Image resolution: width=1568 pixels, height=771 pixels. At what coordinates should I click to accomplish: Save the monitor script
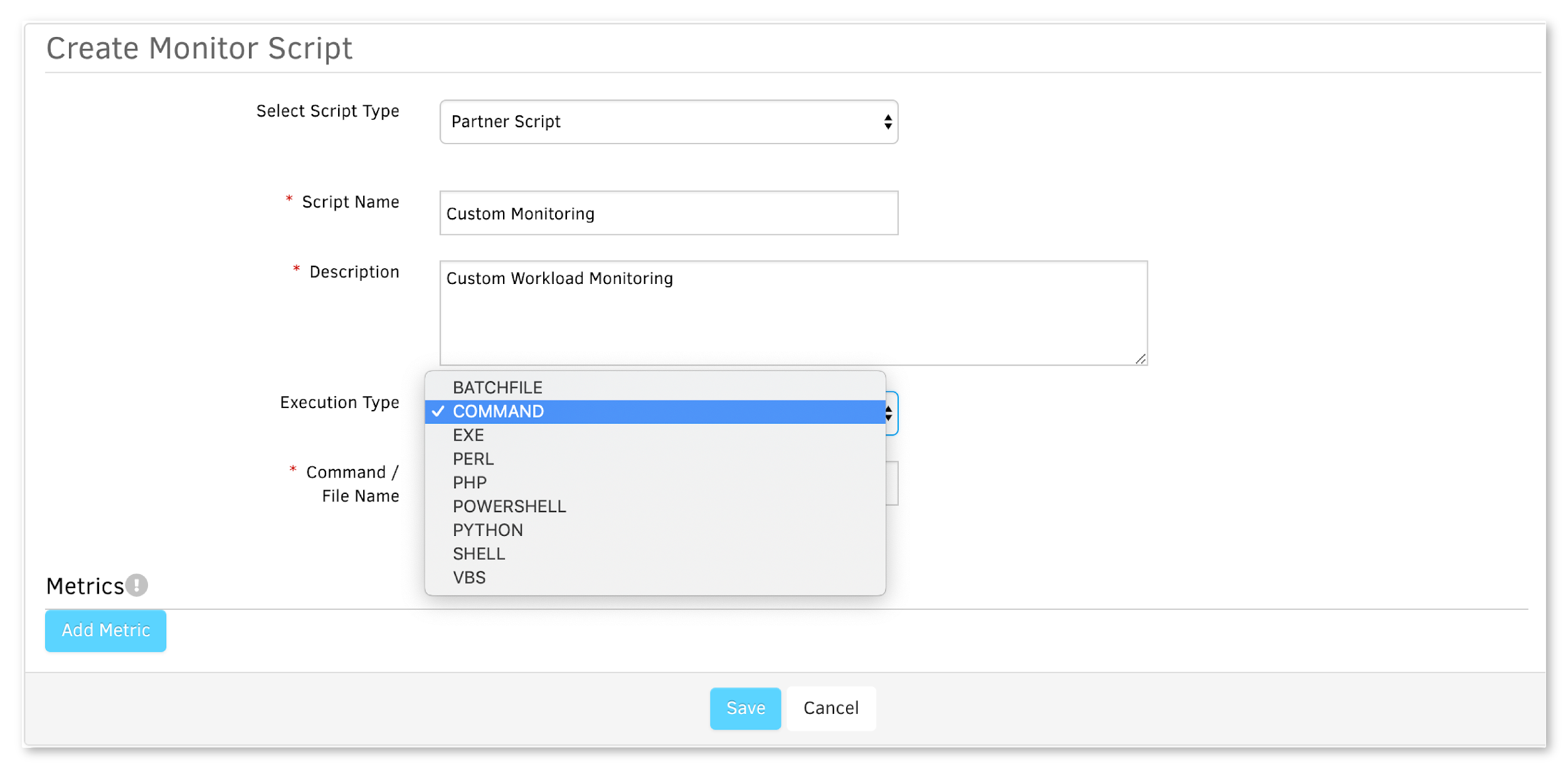pos(745,708)
